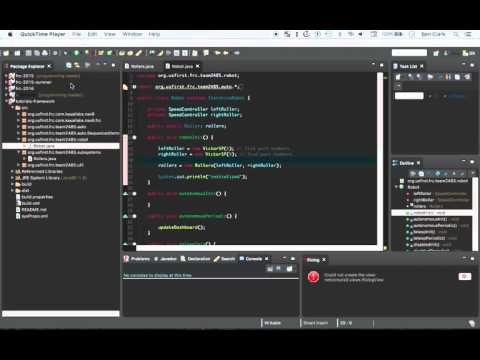Click the Find field in Task List
Image resolution: width=480 pixels, height=360 pixels.
(x=409, y=96)
